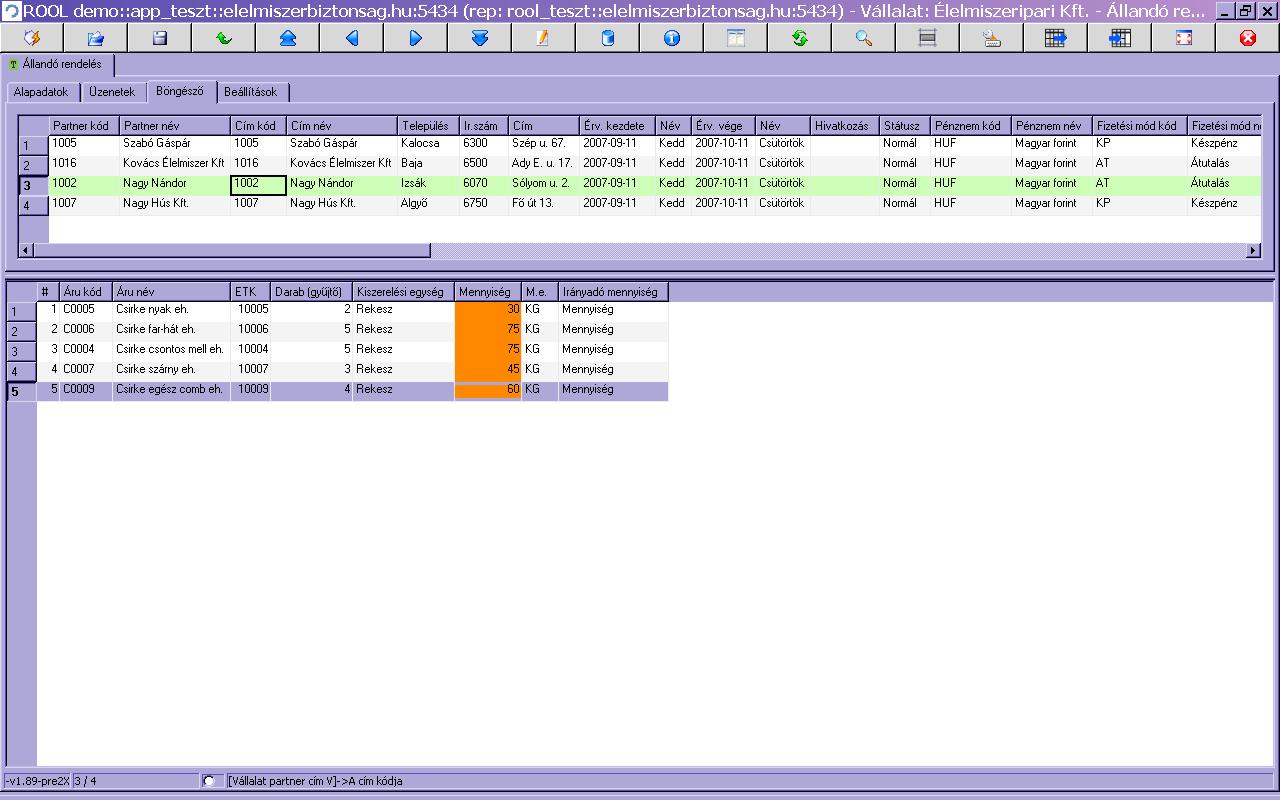Image resolution: width=1280 pixels, height=800 pixels.
Task: Go to previous record with left arrow
Action: click(x=351, y=38)
